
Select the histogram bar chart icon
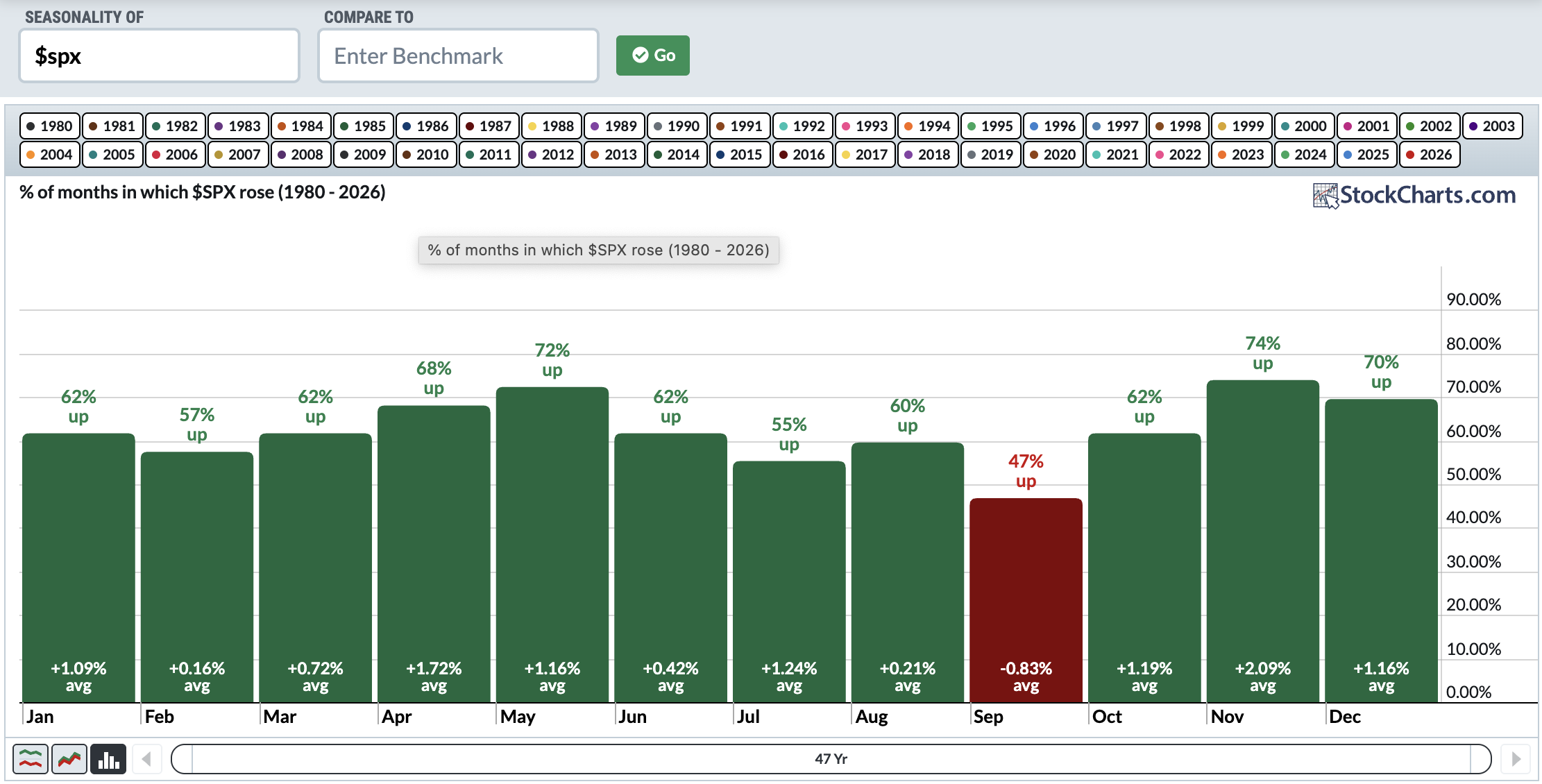tap(108, 759)
